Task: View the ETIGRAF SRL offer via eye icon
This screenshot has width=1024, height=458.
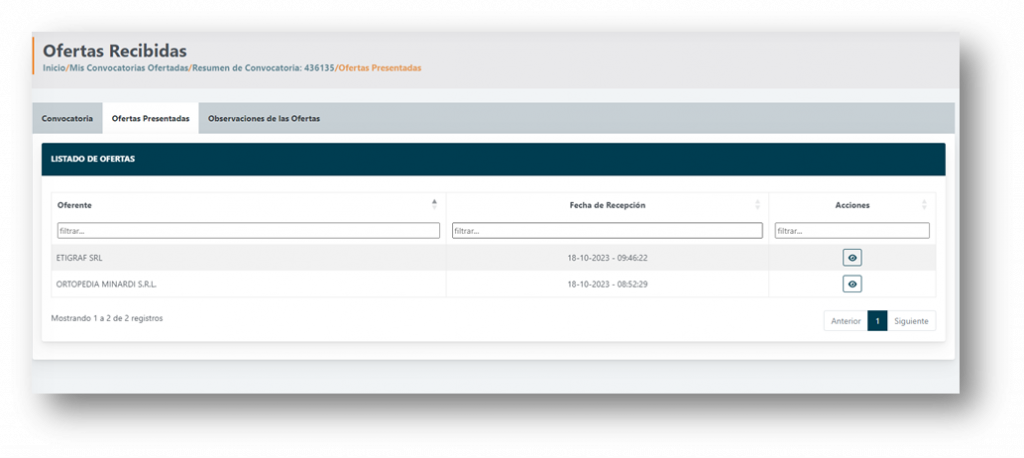Action: click(x=852, y=258)
